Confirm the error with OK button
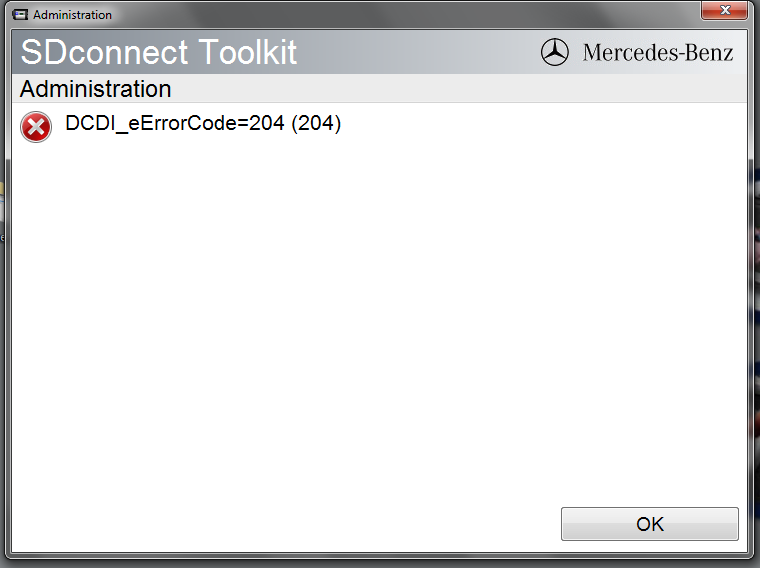This screenshot has height=568, width=760. tap(649, 524)
